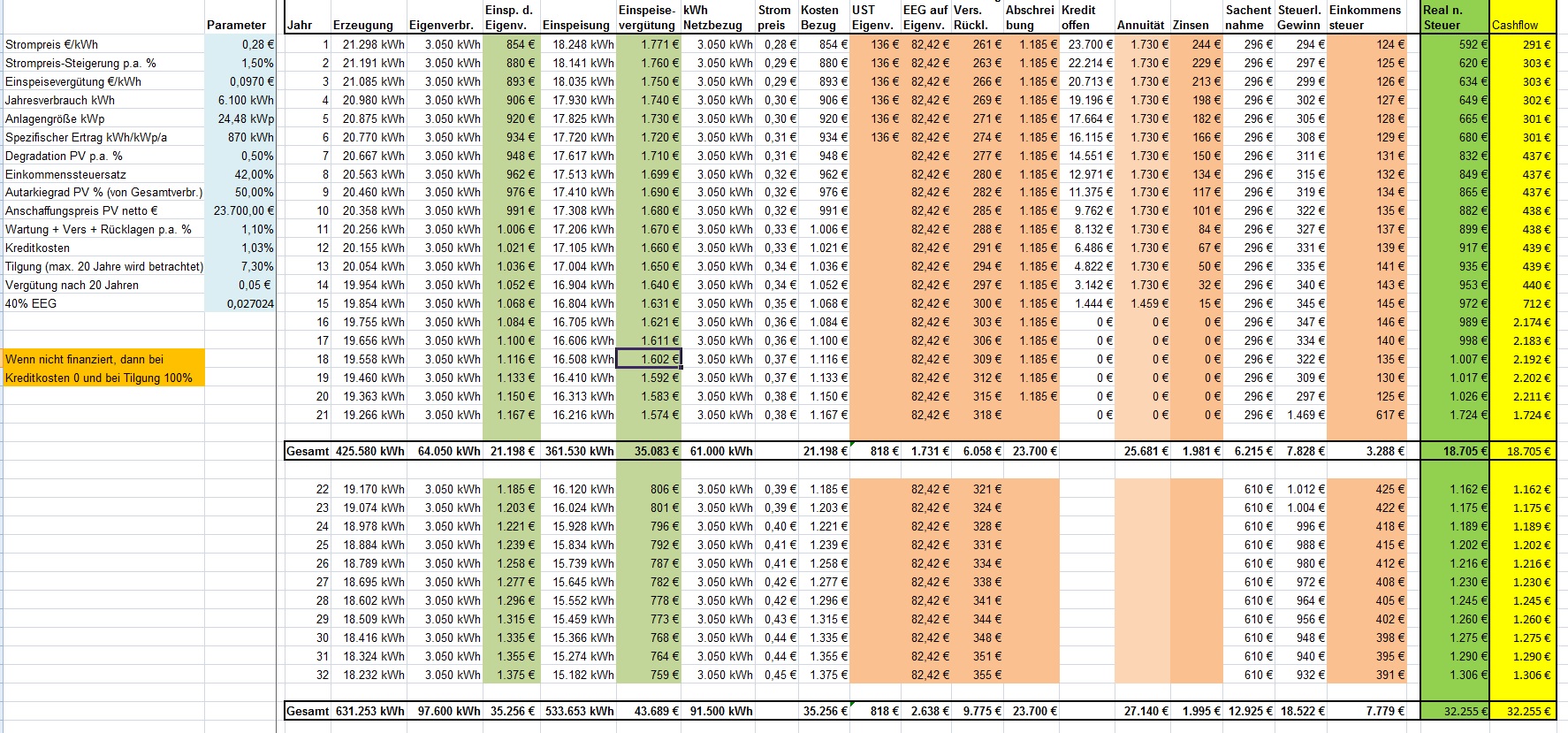
Task: Select the orange 'Wenn nicht finanziert' note cell
Action: [103, 368]
